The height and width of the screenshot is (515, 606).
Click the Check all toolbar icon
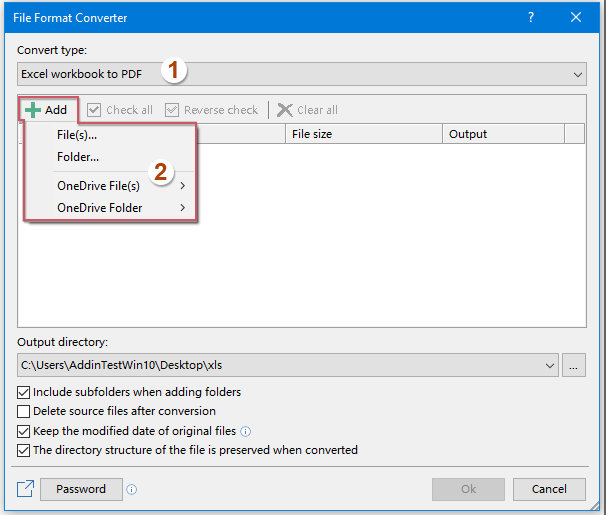click(95, 110)
